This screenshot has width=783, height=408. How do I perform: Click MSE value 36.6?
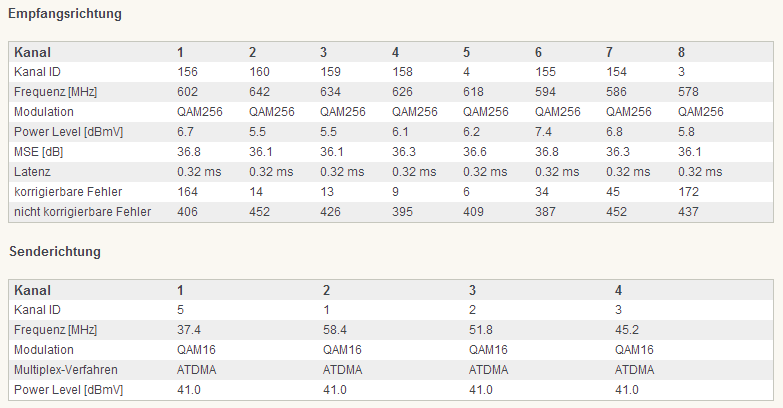coord(475,152)
